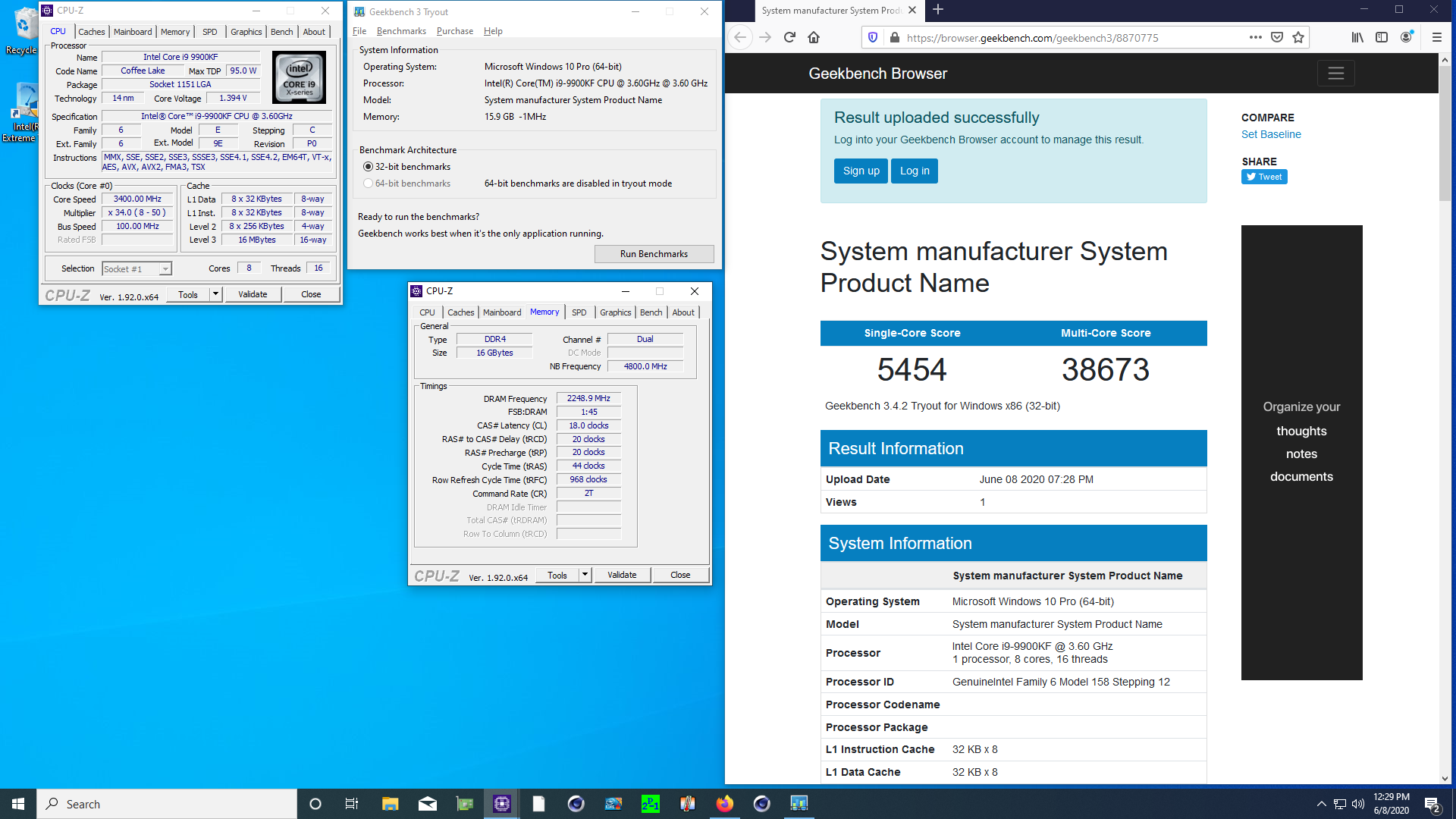The image size is (1456, 819).
Task: Toggle Firefox sidebar view icon
Action: click(x=1382, y=37)
